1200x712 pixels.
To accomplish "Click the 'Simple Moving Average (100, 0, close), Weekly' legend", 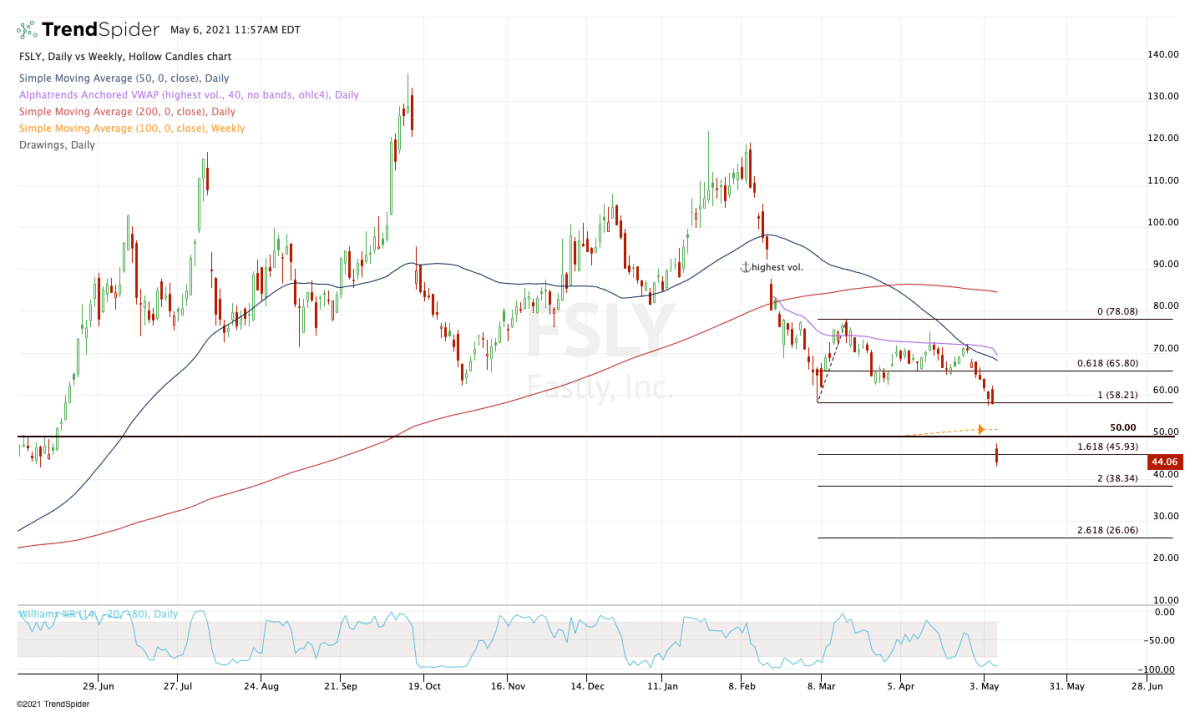I will (x=131, y=128).
